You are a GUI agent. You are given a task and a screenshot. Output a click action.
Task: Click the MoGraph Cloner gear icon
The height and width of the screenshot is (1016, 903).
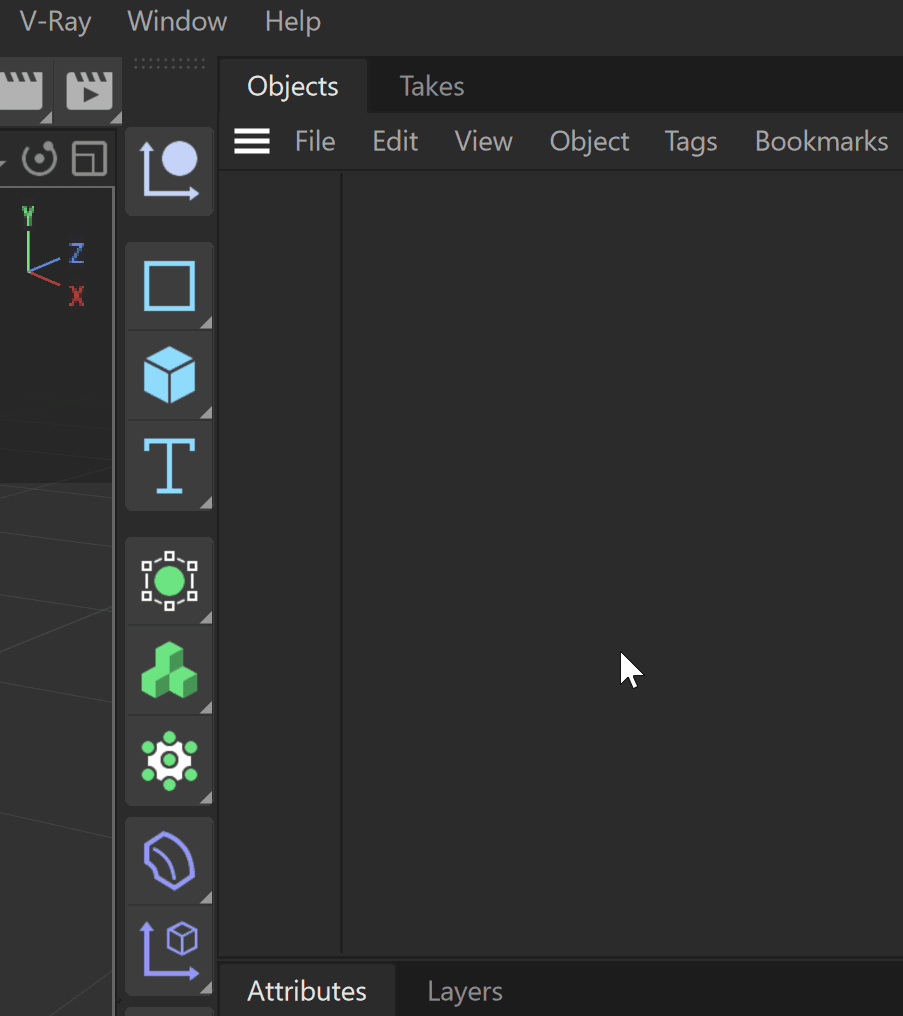point(169,761)
